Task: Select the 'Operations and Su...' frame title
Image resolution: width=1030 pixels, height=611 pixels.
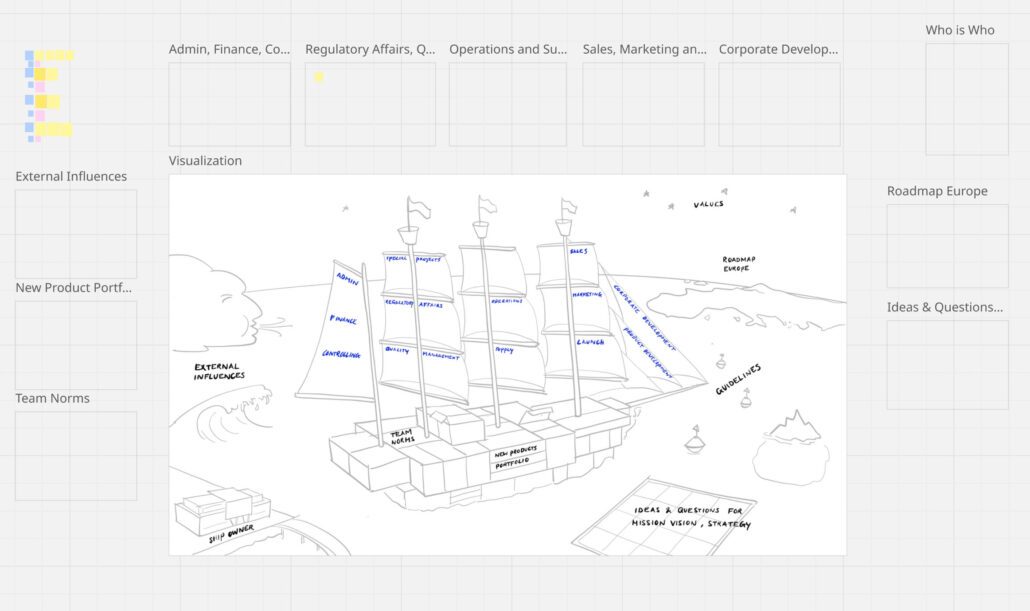Action: (508, 49)
